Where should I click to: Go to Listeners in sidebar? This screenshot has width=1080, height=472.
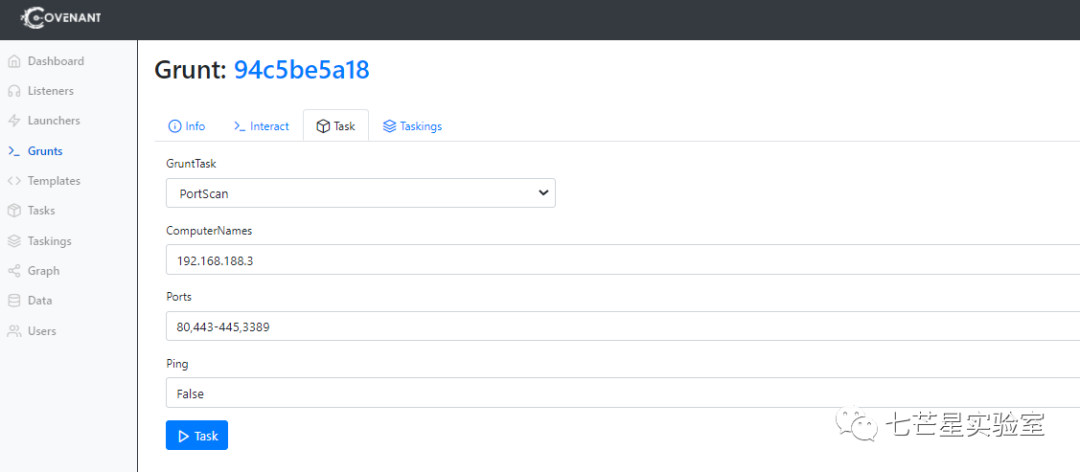(x=50, y=91)
